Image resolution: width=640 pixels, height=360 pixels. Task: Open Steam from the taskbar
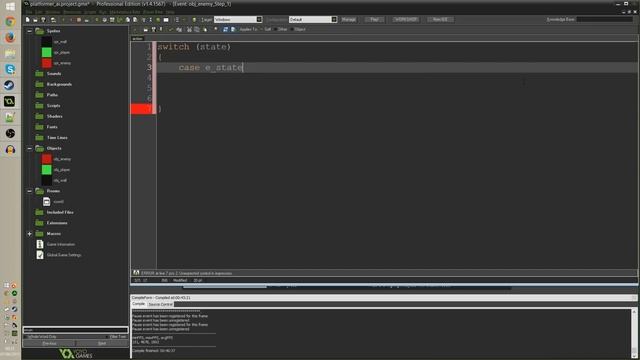[x=10, y=85]
